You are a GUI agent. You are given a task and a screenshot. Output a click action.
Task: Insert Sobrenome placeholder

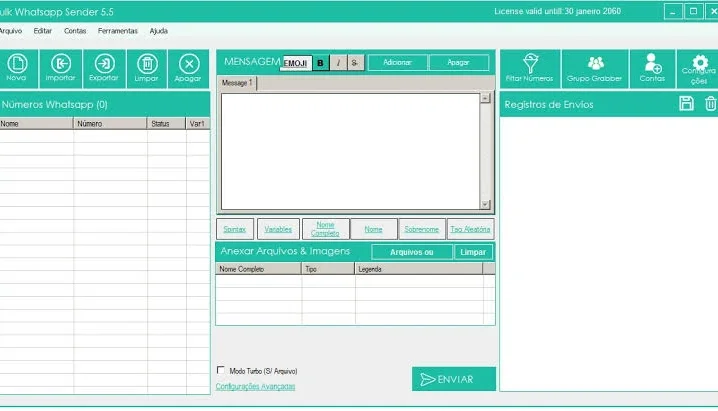[x=422, y=229]
